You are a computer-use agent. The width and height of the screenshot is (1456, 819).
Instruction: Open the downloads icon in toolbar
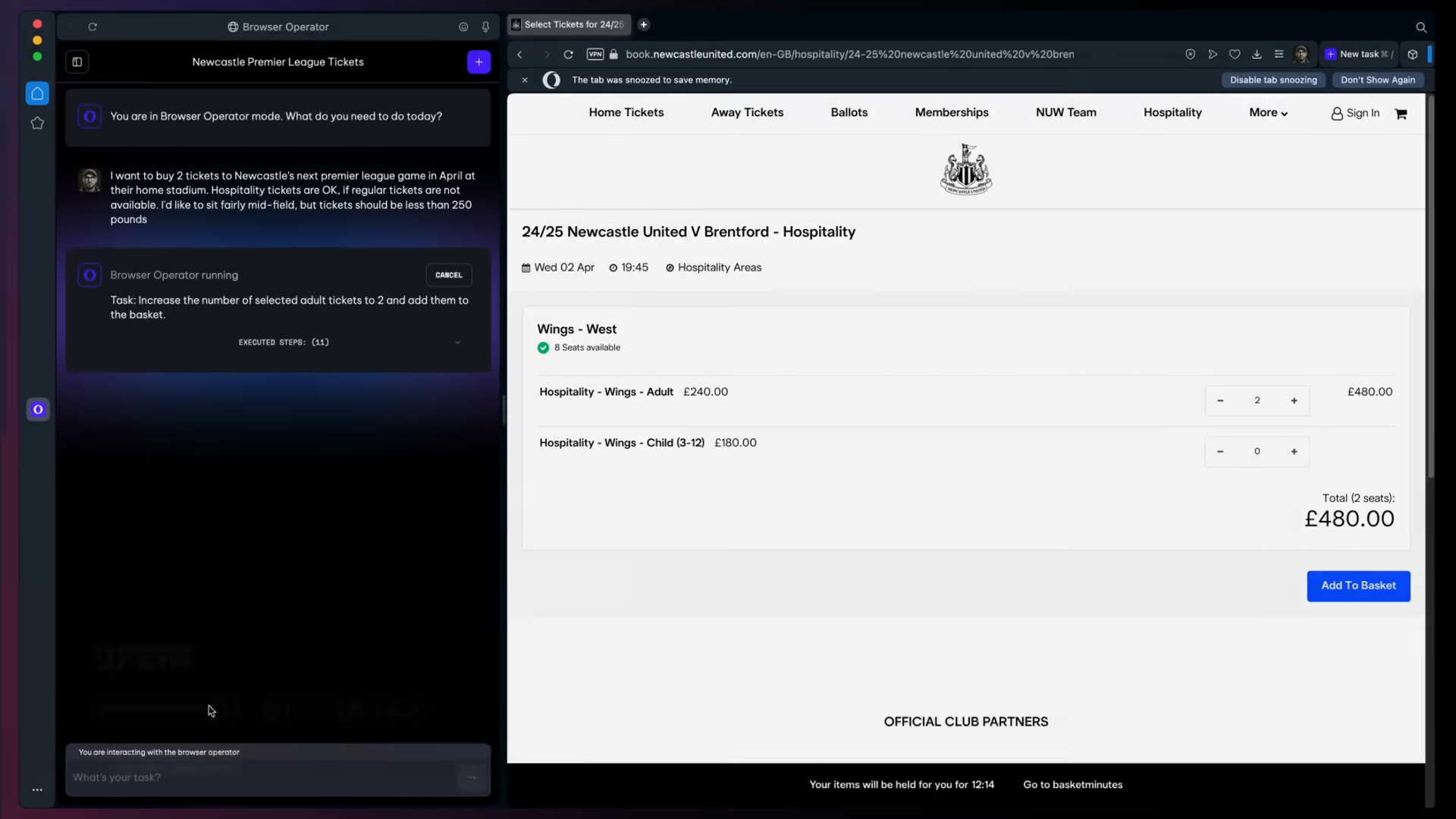point(1257,55)
